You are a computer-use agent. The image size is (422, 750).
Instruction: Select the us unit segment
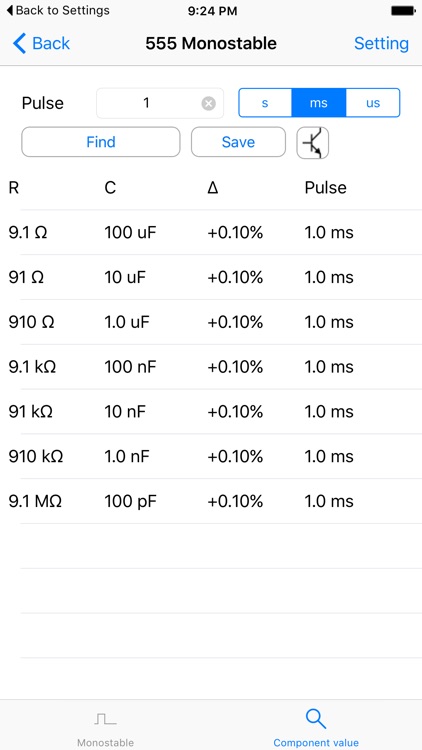pyautogui.click(x=373, y=103)
